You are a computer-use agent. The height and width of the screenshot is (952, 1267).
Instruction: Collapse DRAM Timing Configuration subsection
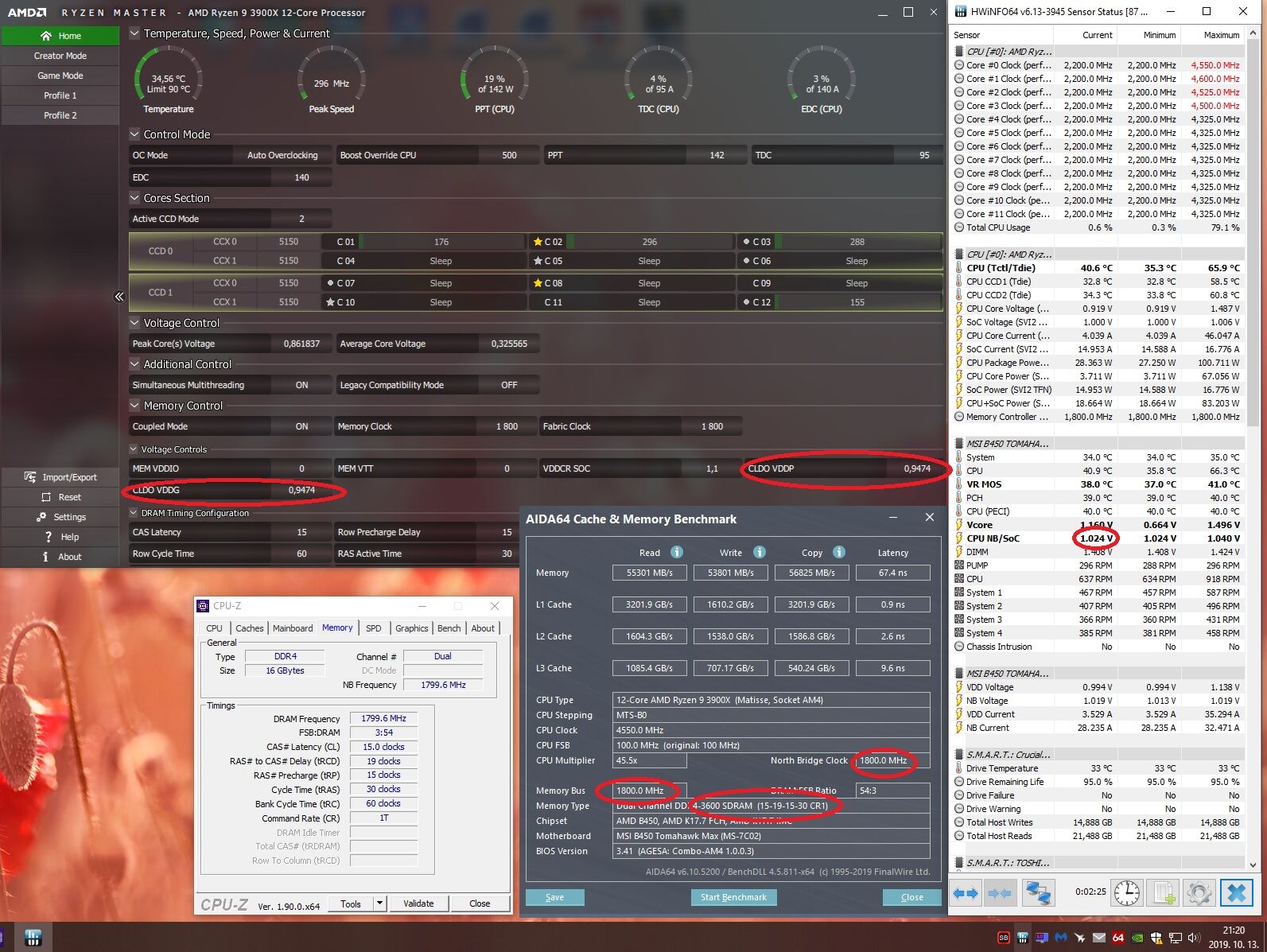coord(134,513)
